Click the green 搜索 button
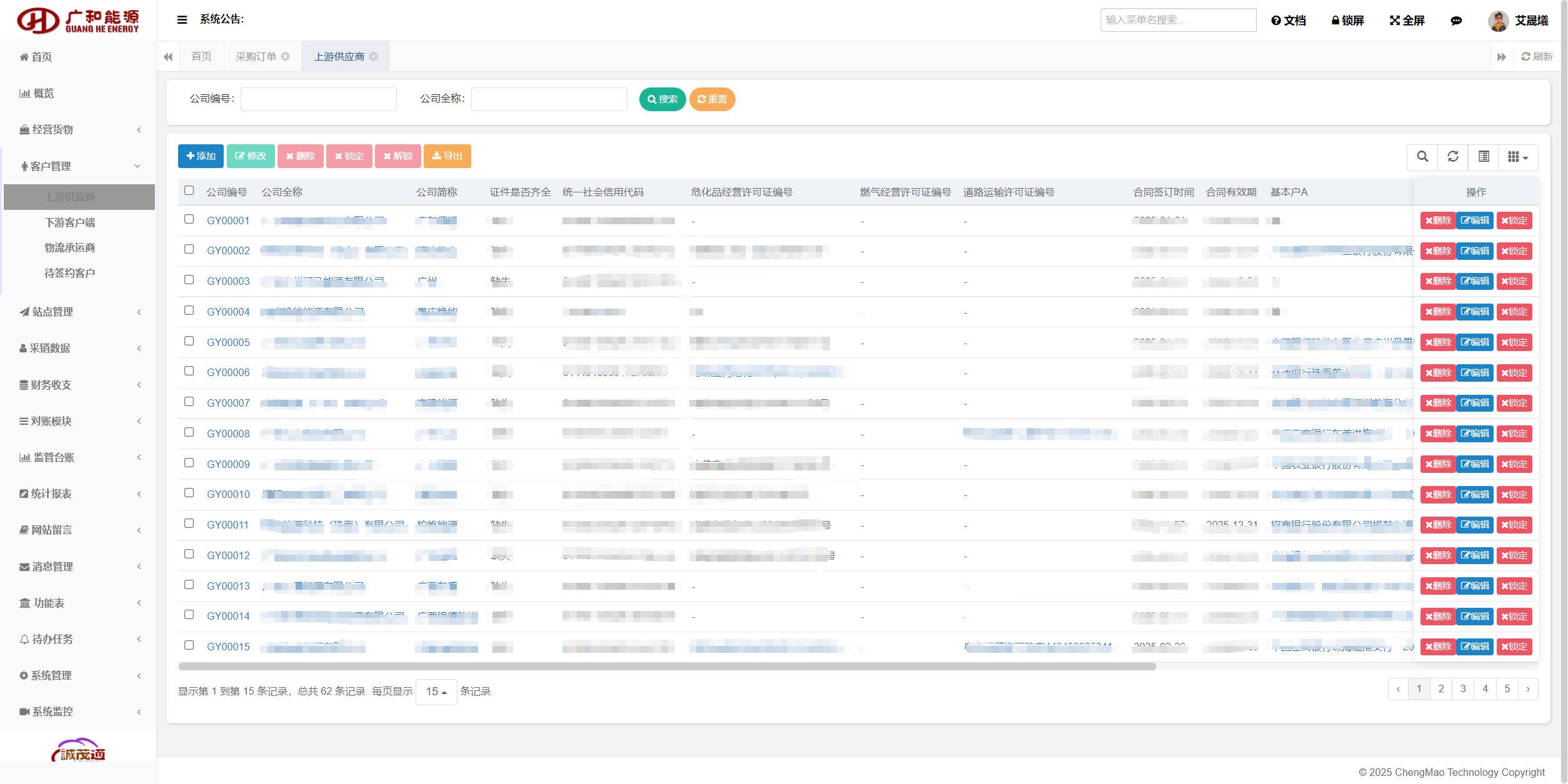Screen dimensions: 1568x784 click(662, 99)
